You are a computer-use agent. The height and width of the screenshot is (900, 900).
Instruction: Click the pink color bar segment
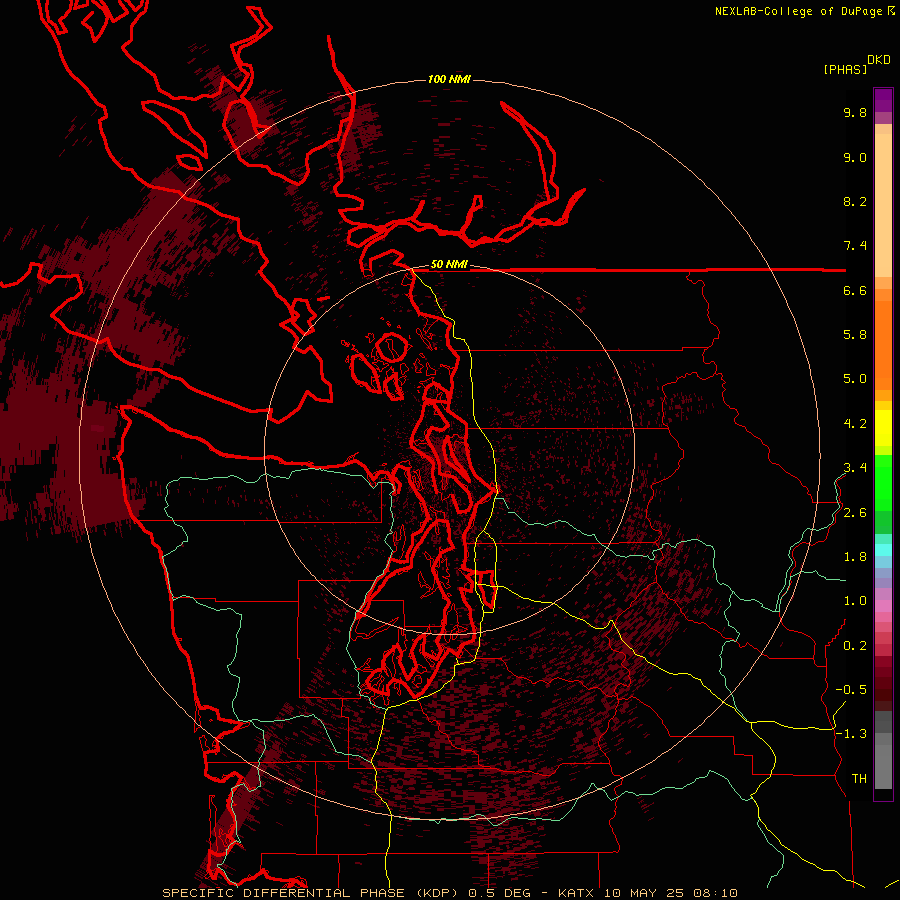pyautogui.click(x=883, y=606)
